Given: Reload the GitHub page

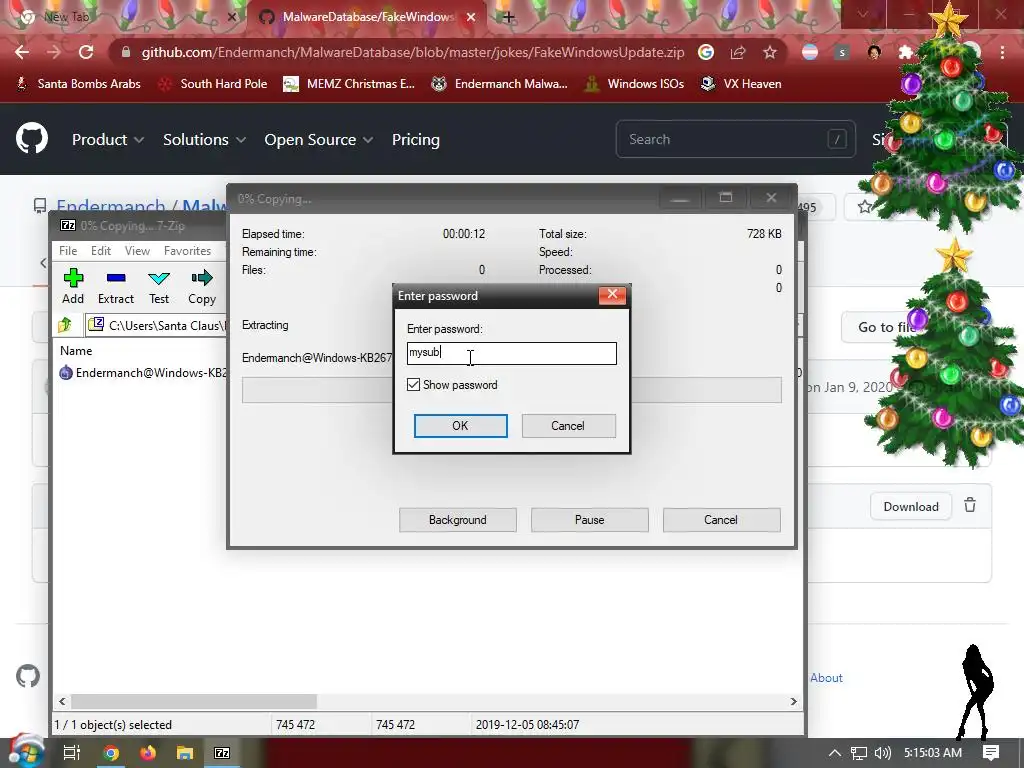Looking at the screenshot, I should (86, 52).
